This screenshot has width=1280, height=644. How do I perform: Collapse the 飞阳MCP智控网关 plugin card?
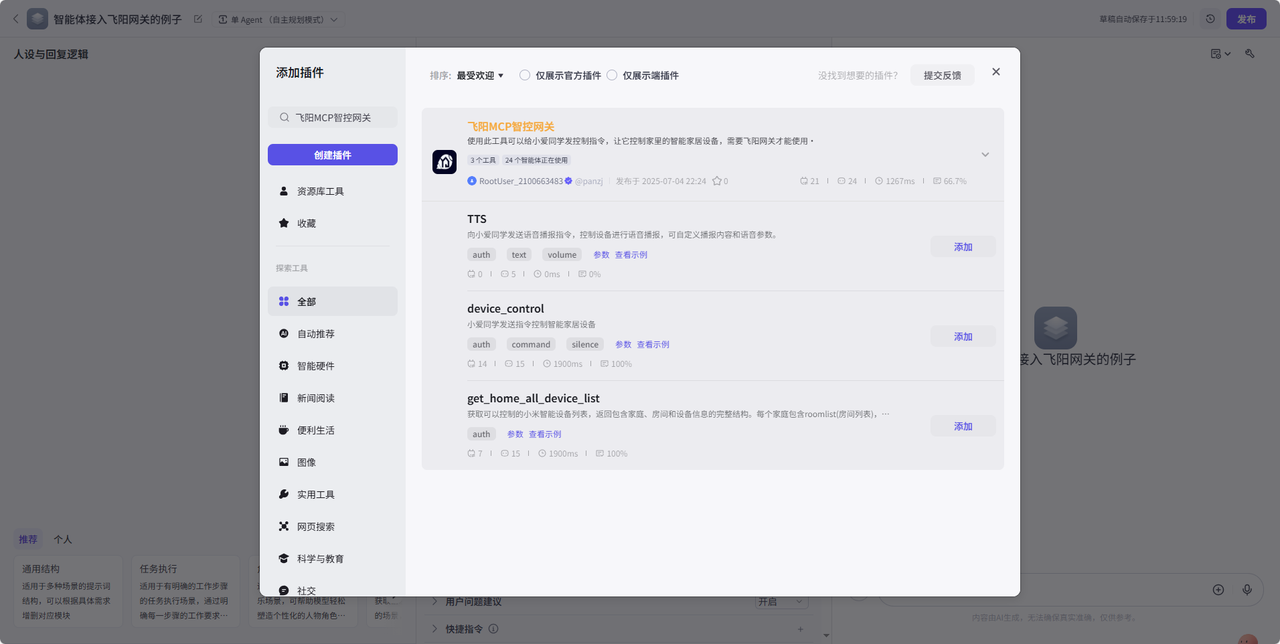click(x=985, y=154)
